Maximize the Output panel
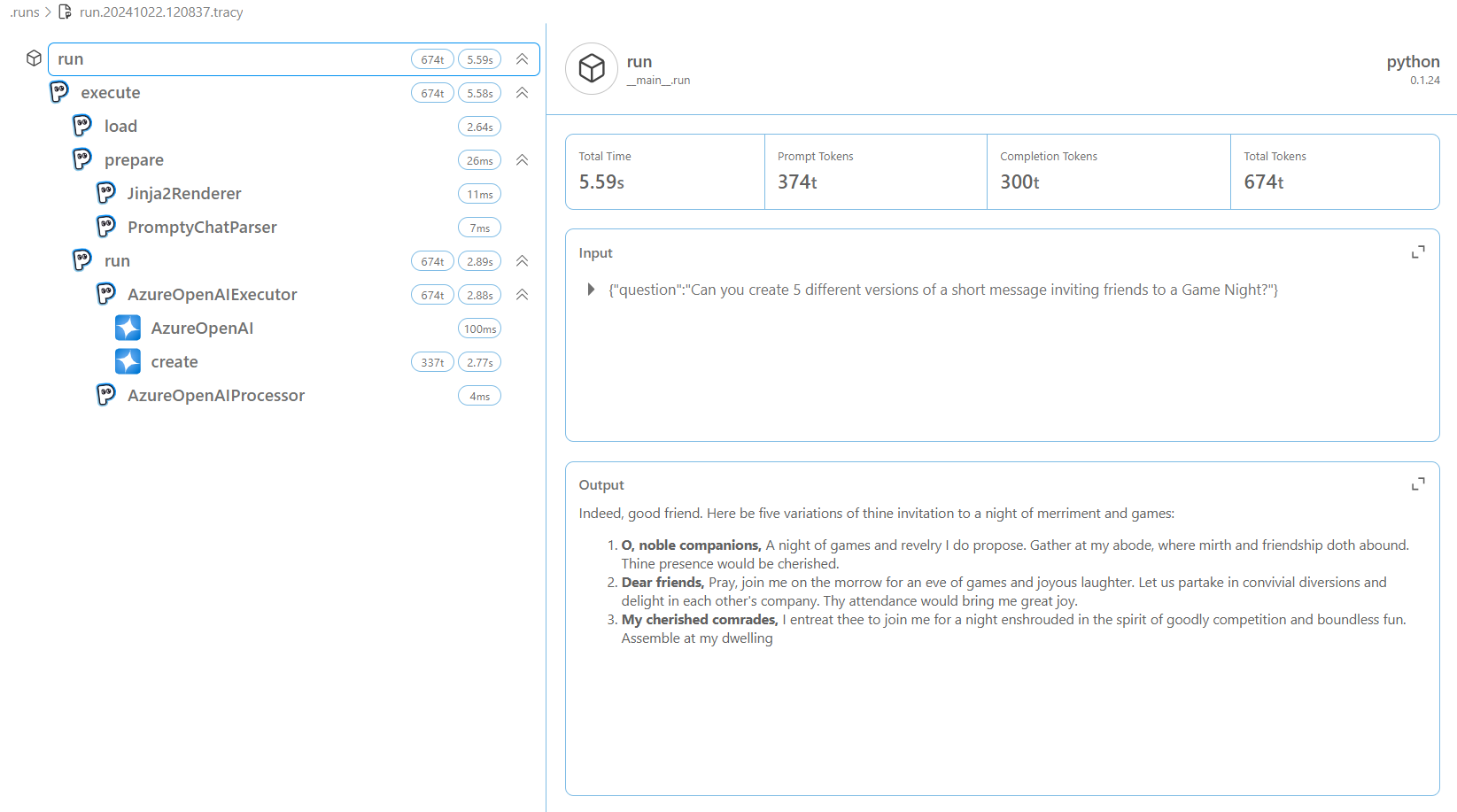Viewport: 1457px width, 812px height. (1418, 484)
